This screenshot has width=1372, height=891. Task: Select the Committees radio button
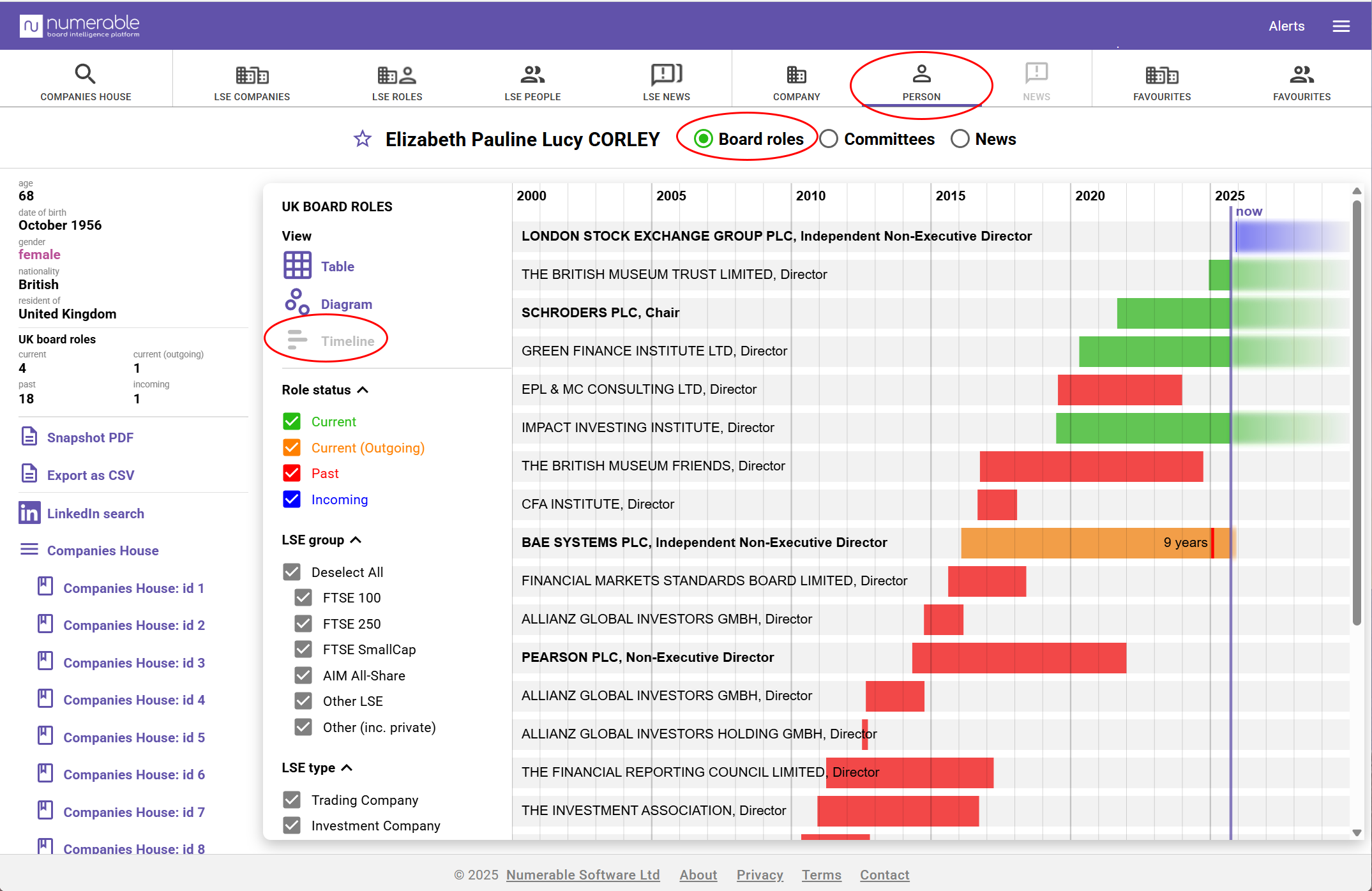pos(829,139)
